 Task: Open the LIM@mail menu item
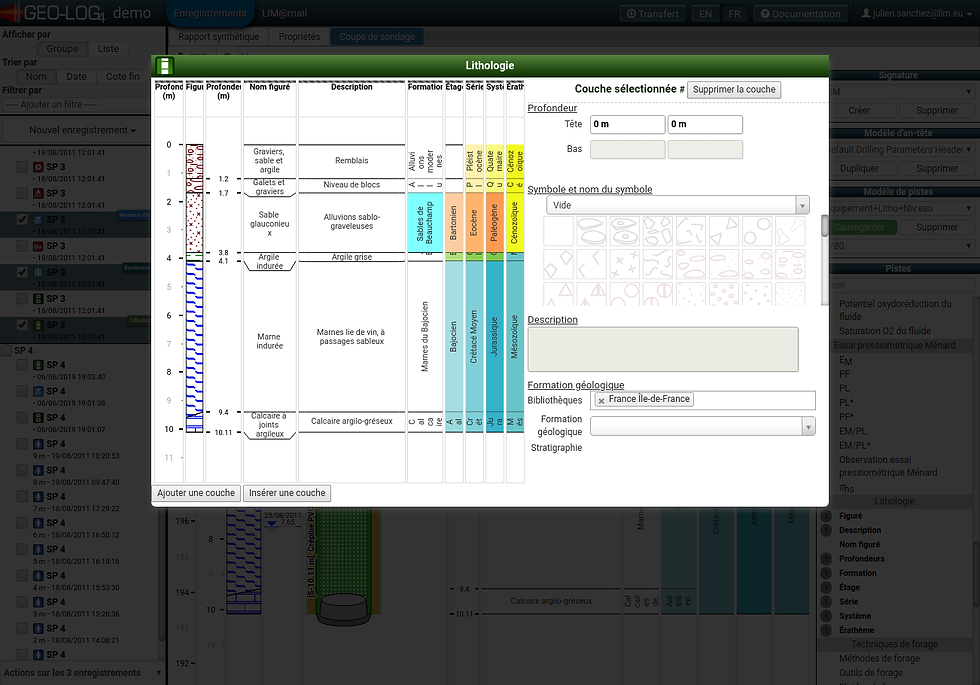click(x=284, y=13)
